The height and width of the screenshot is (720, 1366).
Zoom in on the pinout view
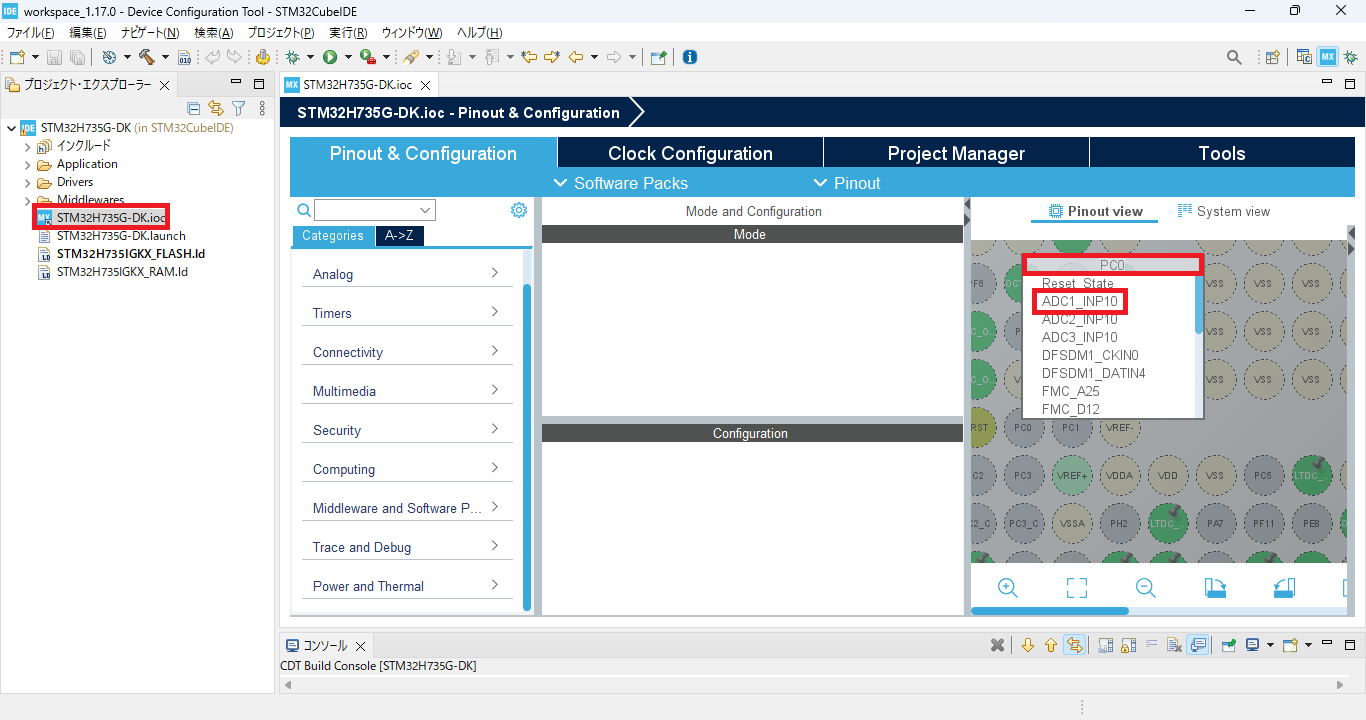(x=1007, y=588)
